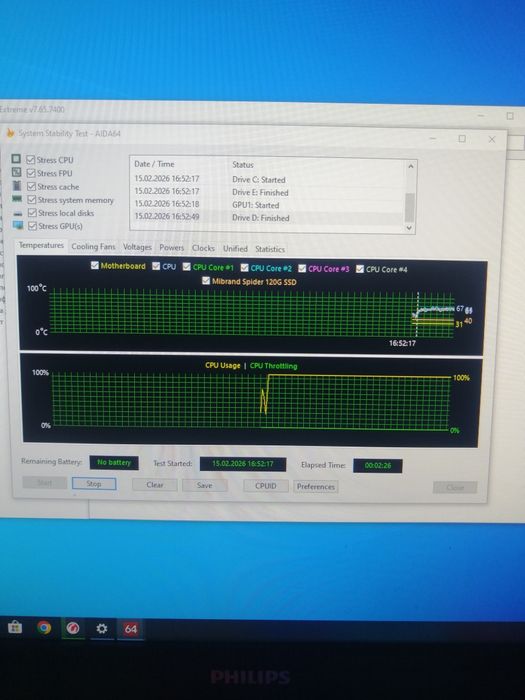The image size is (525, 700).
Task: Open the Settings gear in the taskbar
Action: [102, 629]
